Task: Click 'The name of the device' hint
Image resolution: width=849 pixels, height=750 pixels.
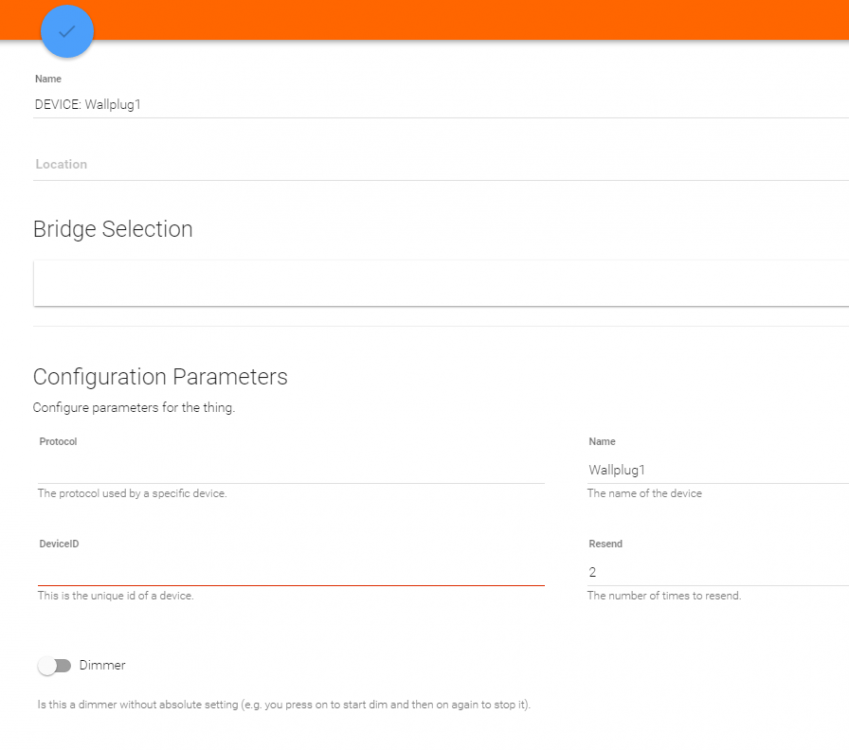Action: [x=644, y=493]
